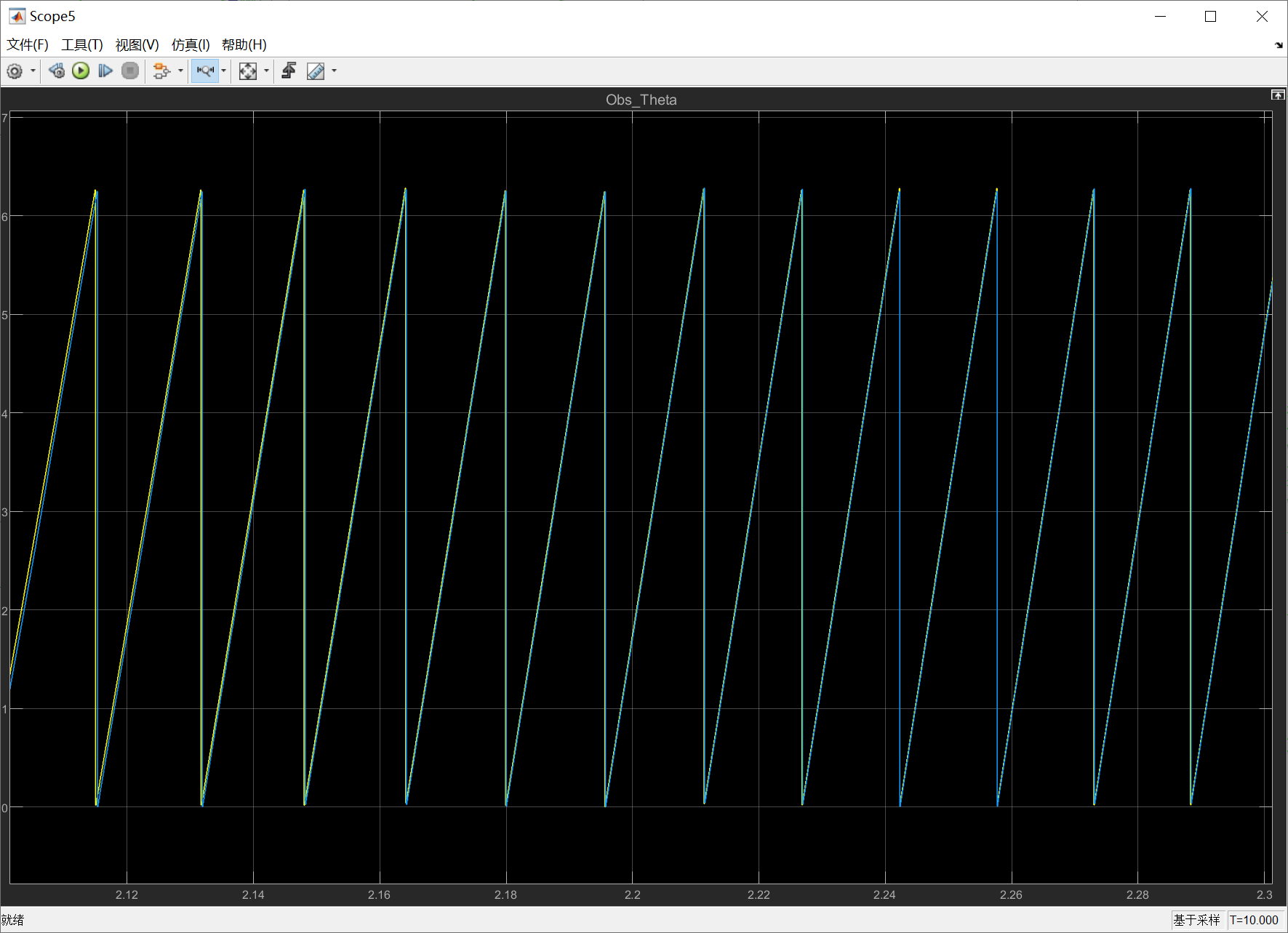This screenshot has height=933, width=1288.
Task: Fit the plot to view
Action: [248, 71]
